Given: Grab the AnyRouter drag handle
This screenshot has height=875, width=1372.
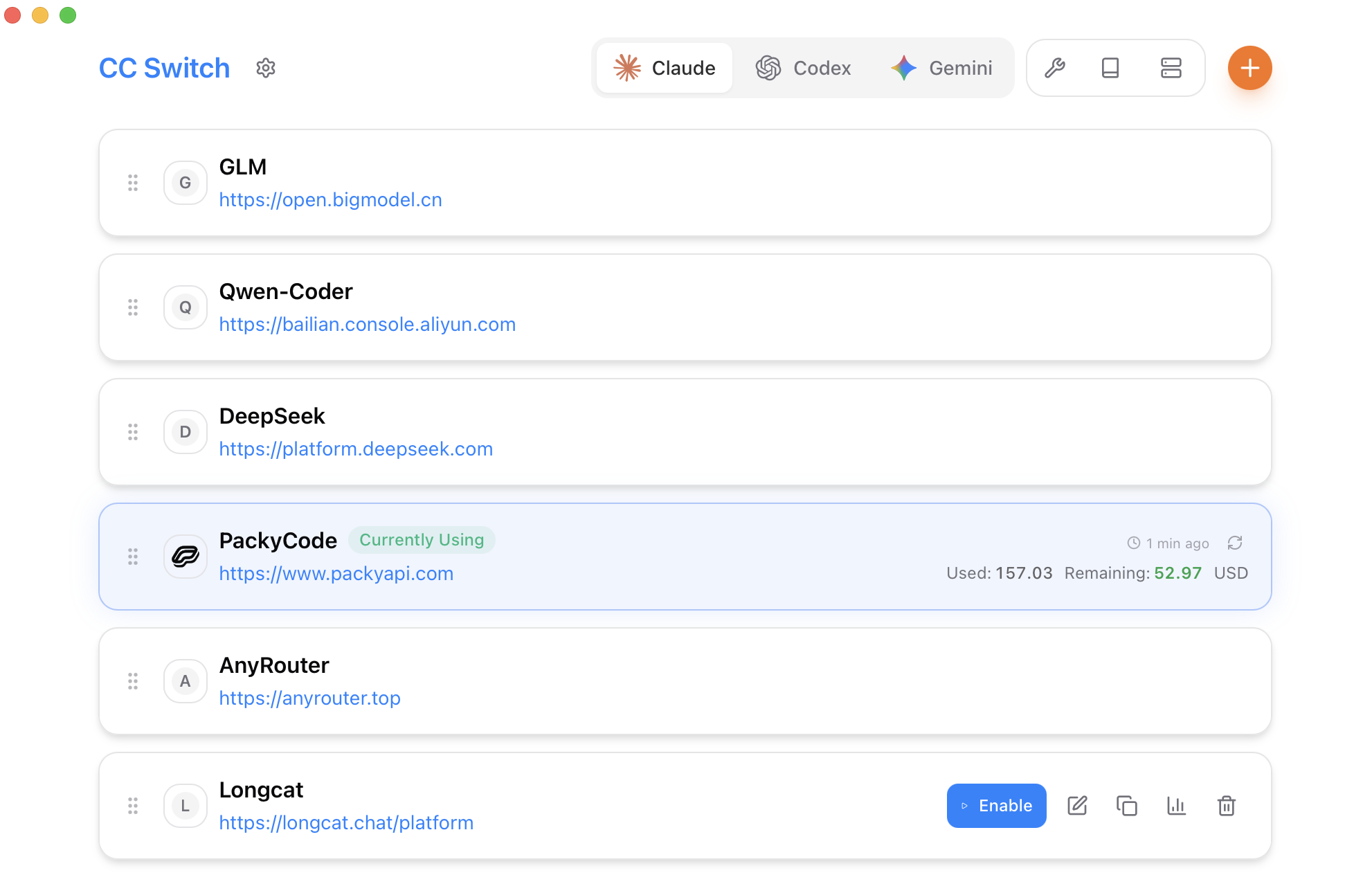Looking at the screenshot, I should 133,681.
